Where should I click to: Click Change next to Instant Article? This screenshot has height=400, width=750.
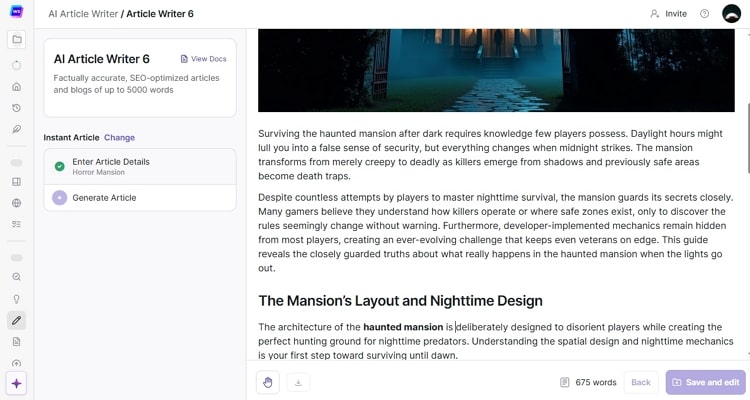tap(120, 137)
